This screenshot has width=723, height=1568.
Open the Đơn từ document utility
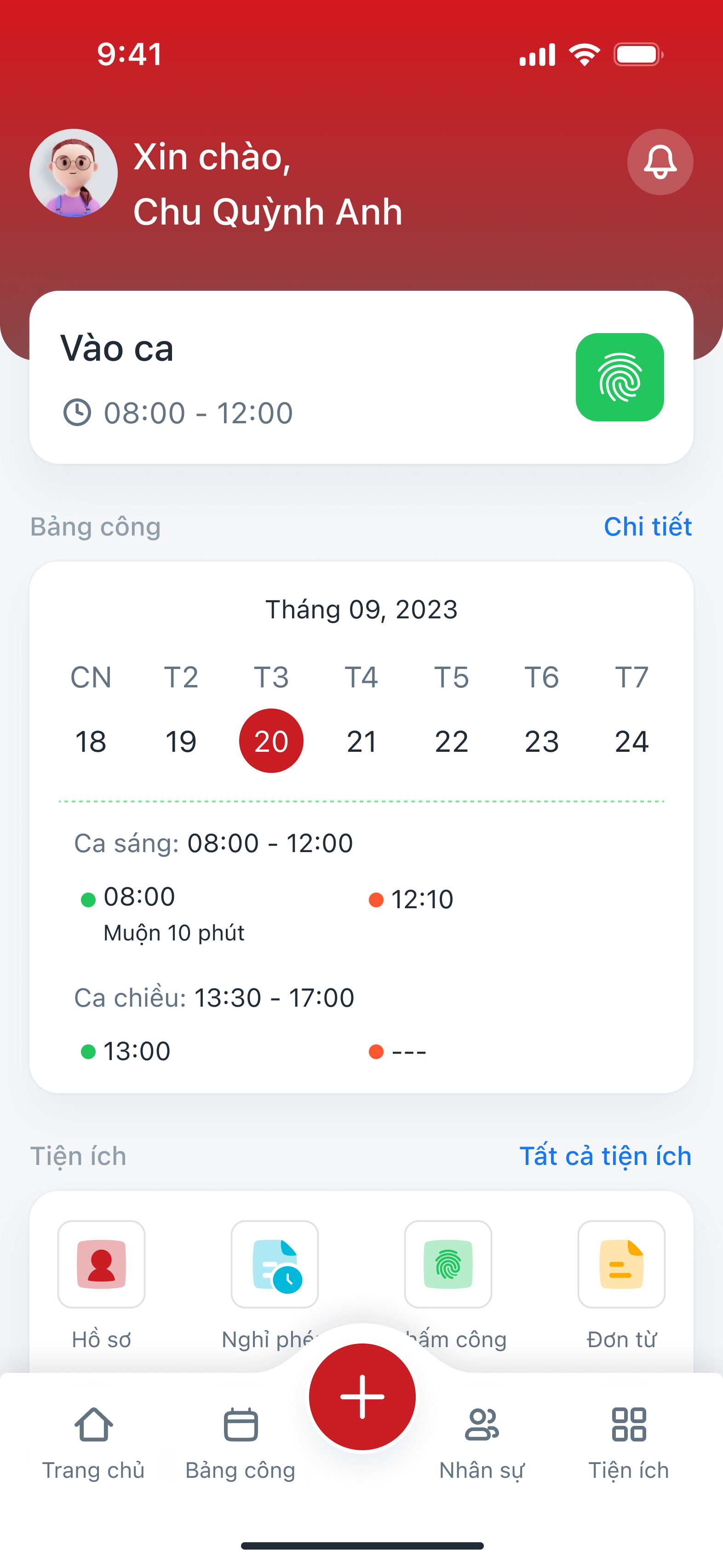(621, 1264)
